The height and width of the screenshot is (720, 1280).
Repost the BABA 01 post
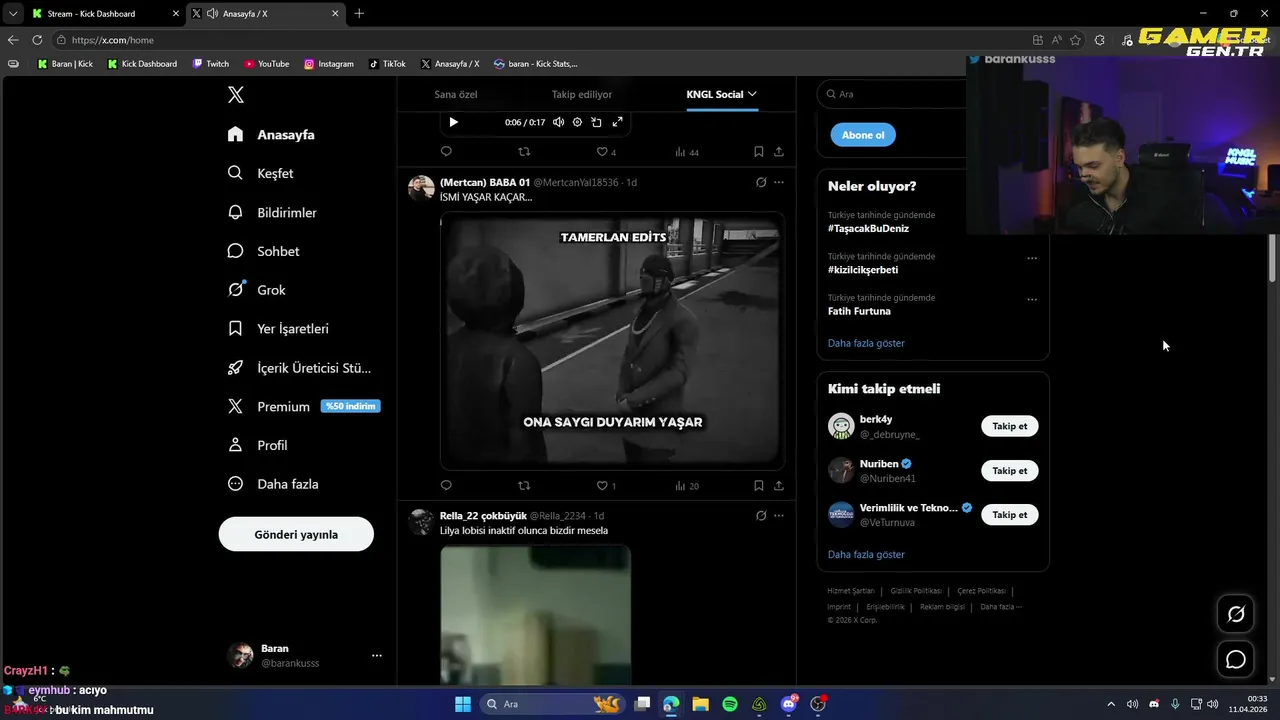[524, 486]
